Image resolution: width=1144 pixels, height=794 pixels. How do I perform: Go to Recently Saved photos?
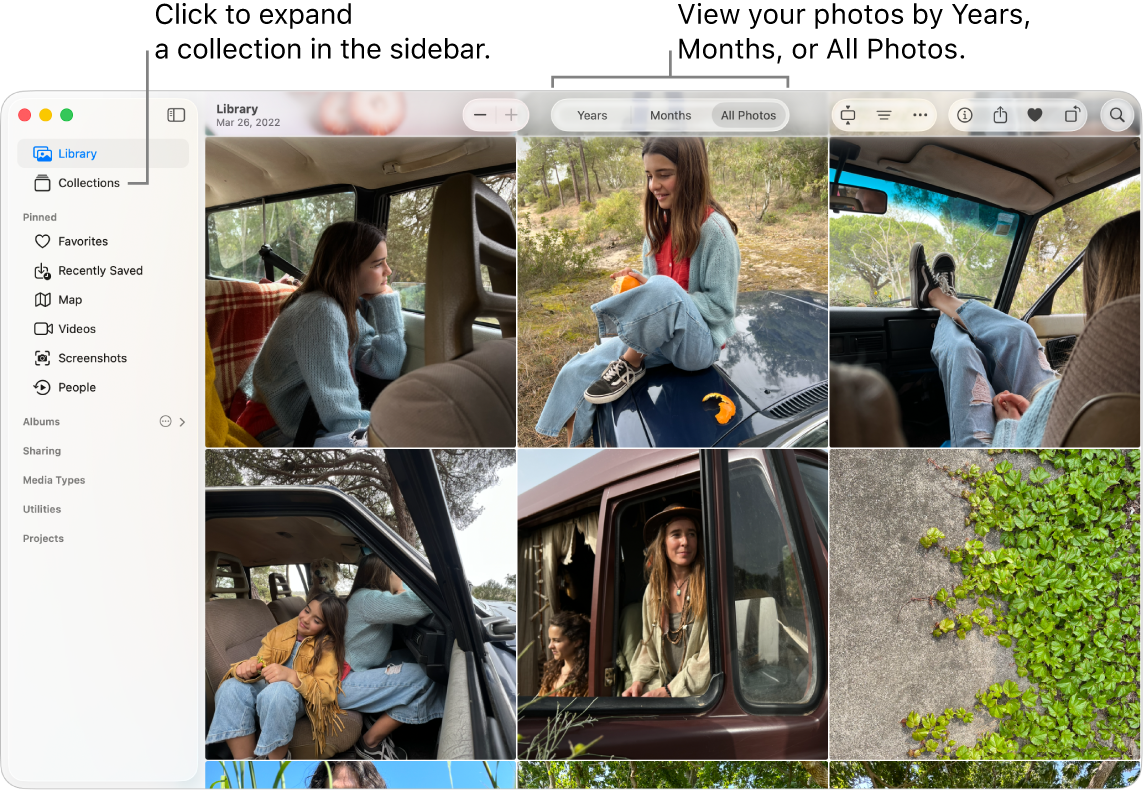click(x=100, y=270)
